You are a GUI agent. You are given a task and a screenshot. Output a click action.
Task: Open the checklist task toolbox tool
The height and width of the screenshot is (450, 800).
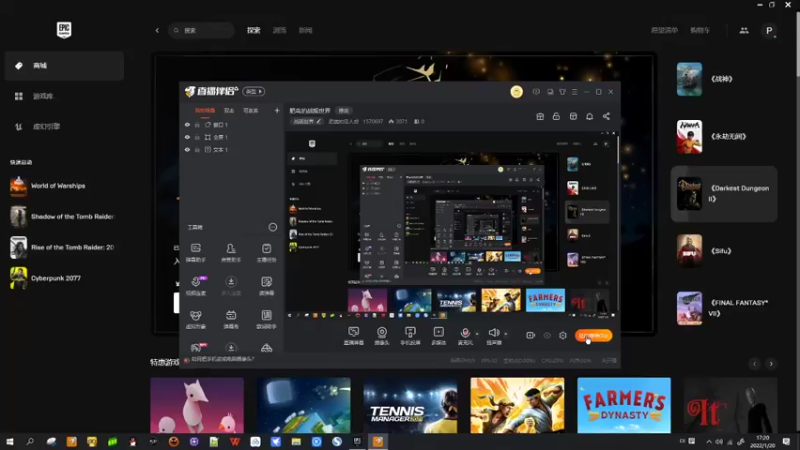tap(266, 253)
